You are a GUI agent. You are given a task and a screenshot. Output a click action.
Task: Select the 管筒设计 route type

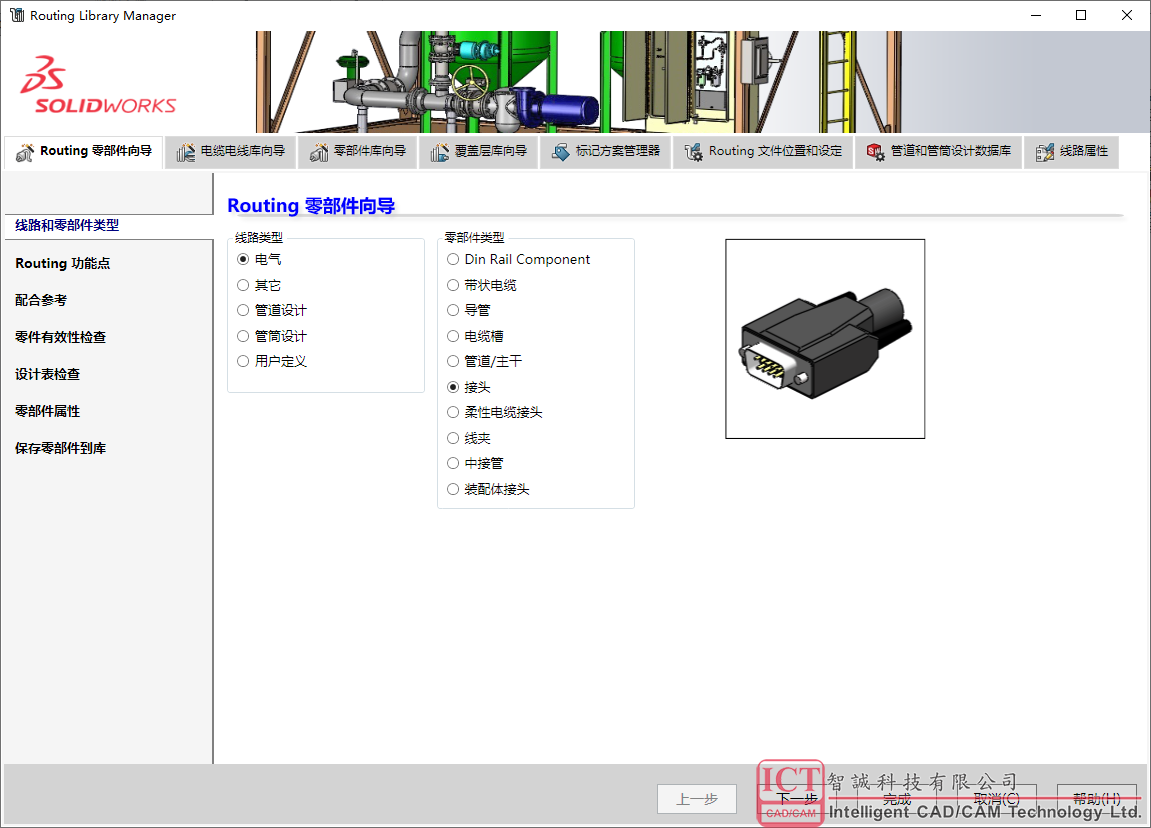[243, 336]
